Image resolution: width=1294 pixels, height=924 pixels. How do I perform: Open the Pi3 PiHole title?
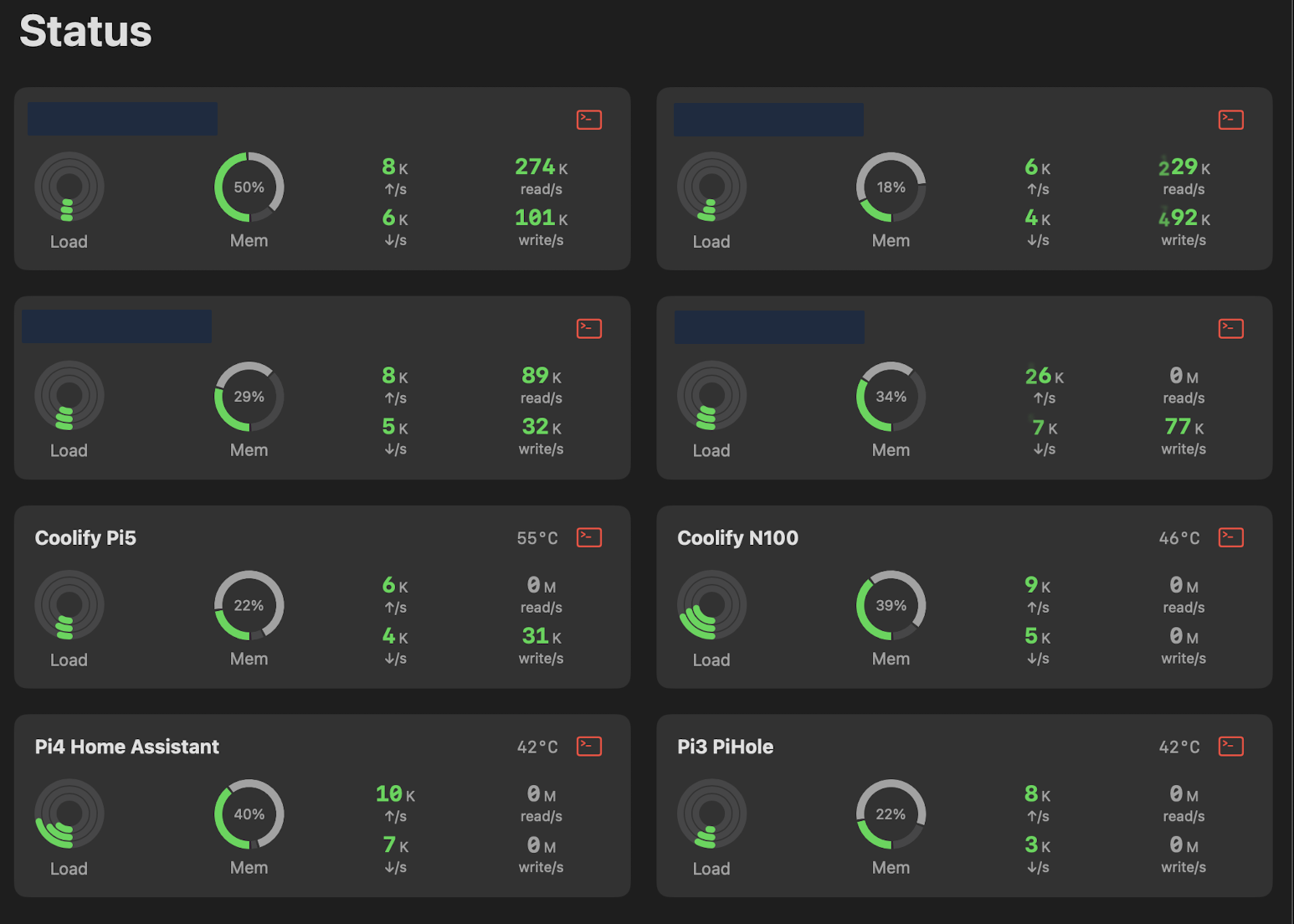click(725, 747)
